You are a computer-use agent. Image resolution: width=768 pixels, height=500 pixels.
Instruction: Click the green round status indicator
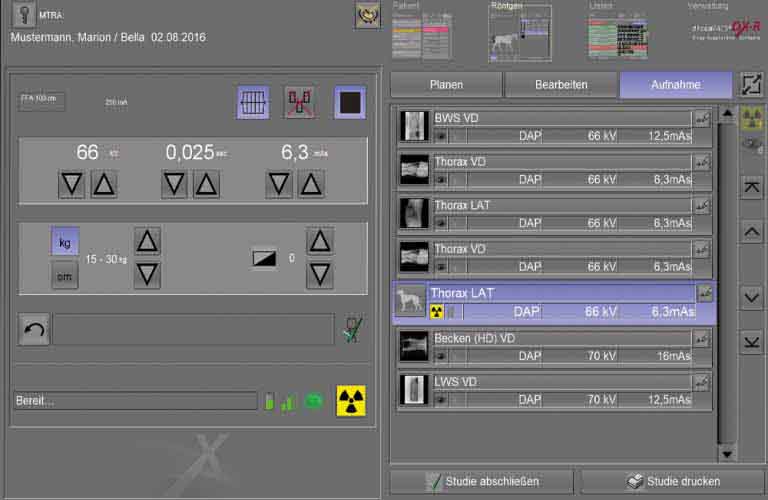tap(313, 401)
